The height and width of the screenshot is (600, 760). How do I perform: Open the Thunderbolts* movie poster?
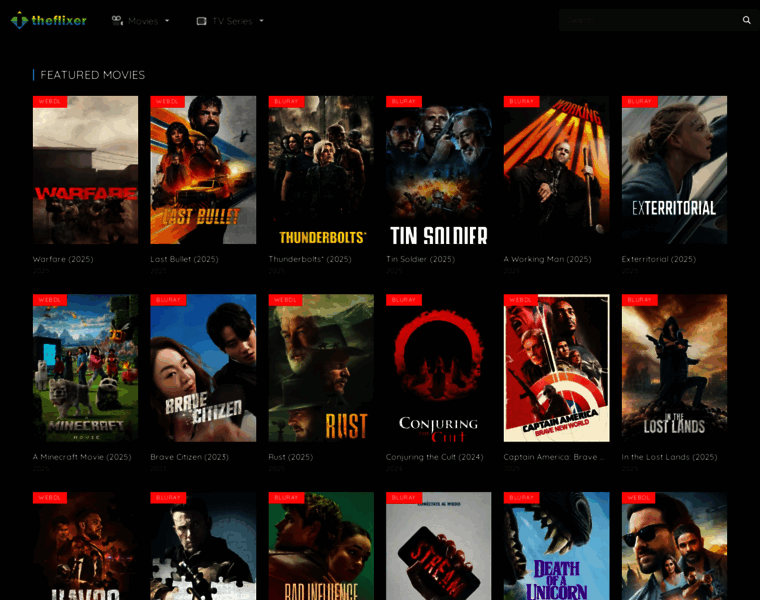point(321,170)
